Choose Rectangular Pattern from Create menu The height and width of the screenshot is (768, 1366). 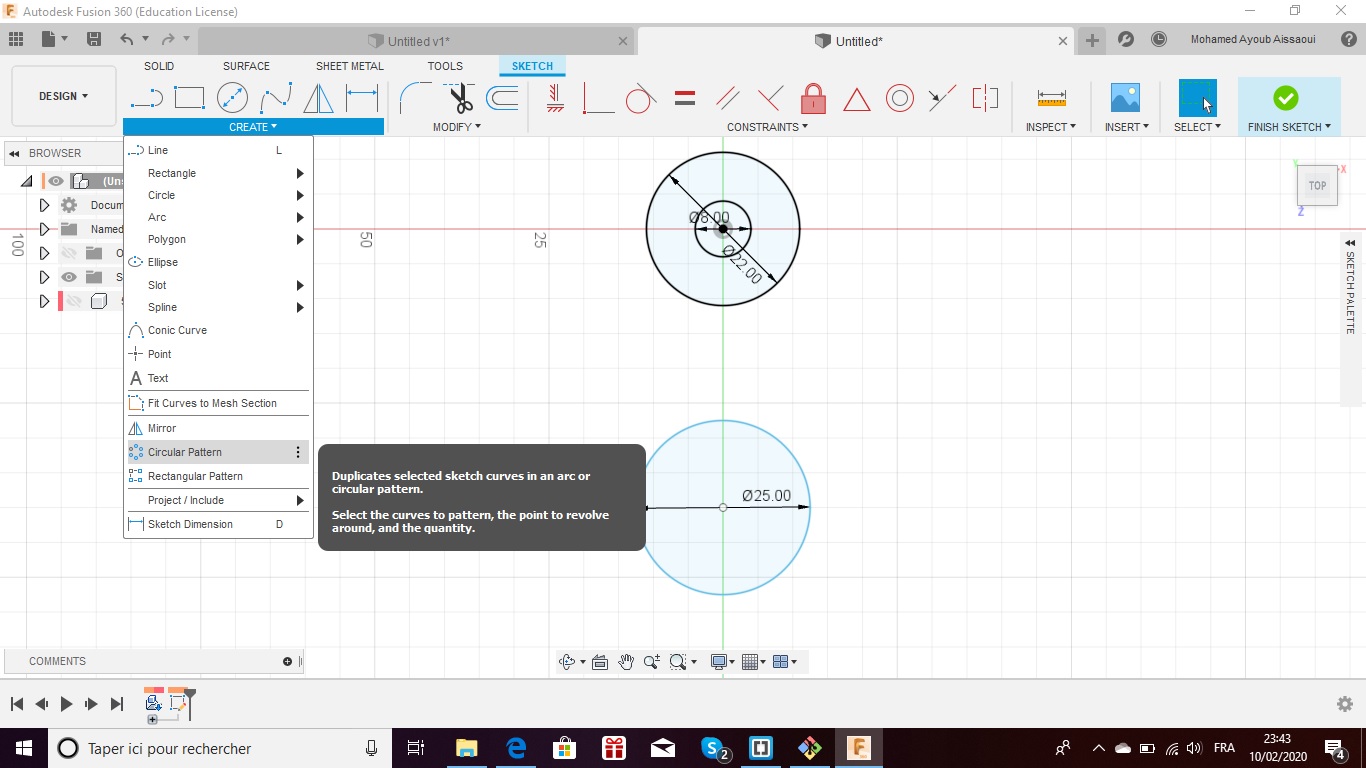[x=195, y=476]
